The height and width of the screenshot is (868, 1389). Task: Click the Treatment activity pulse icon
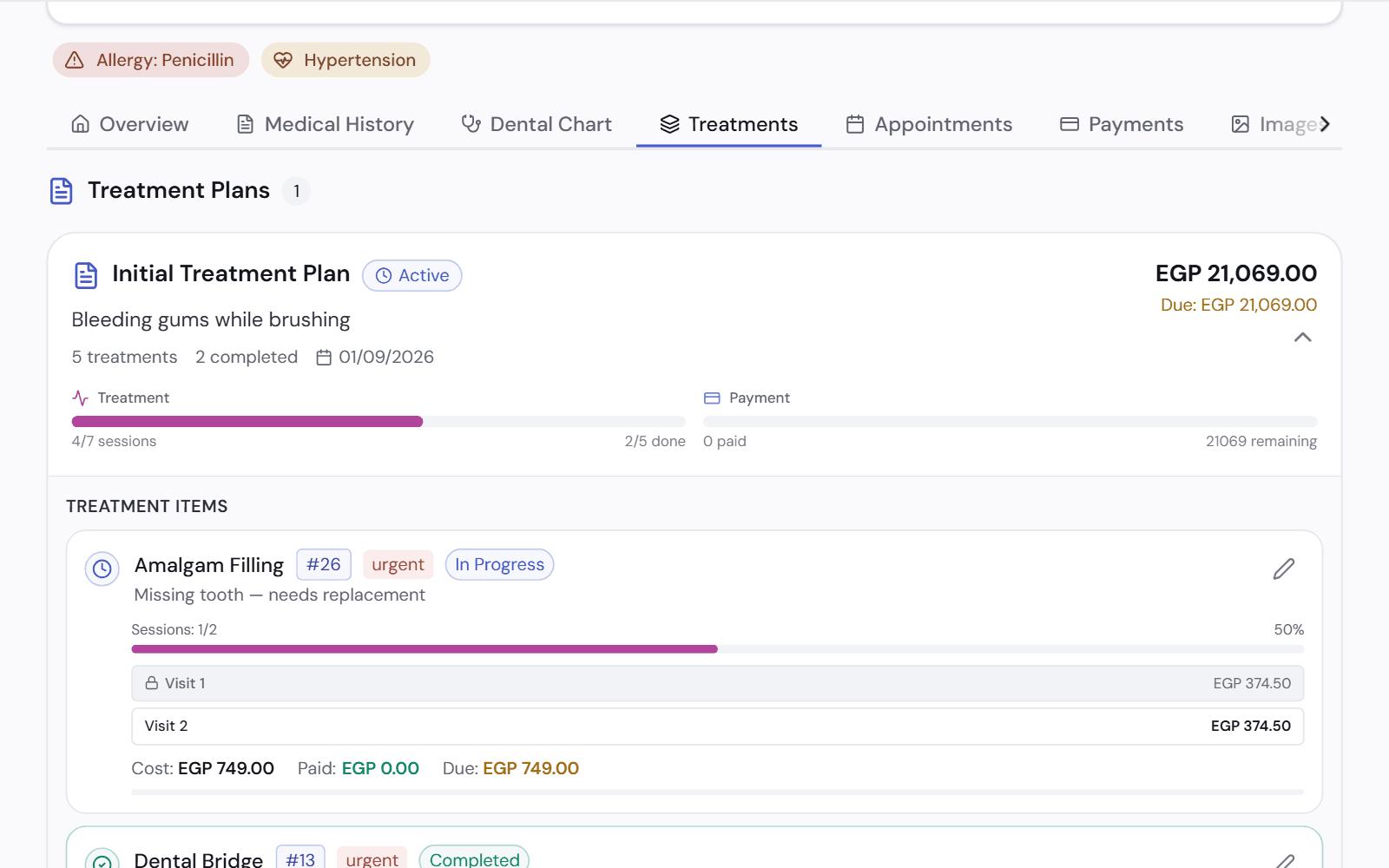[x=81, y=398]
